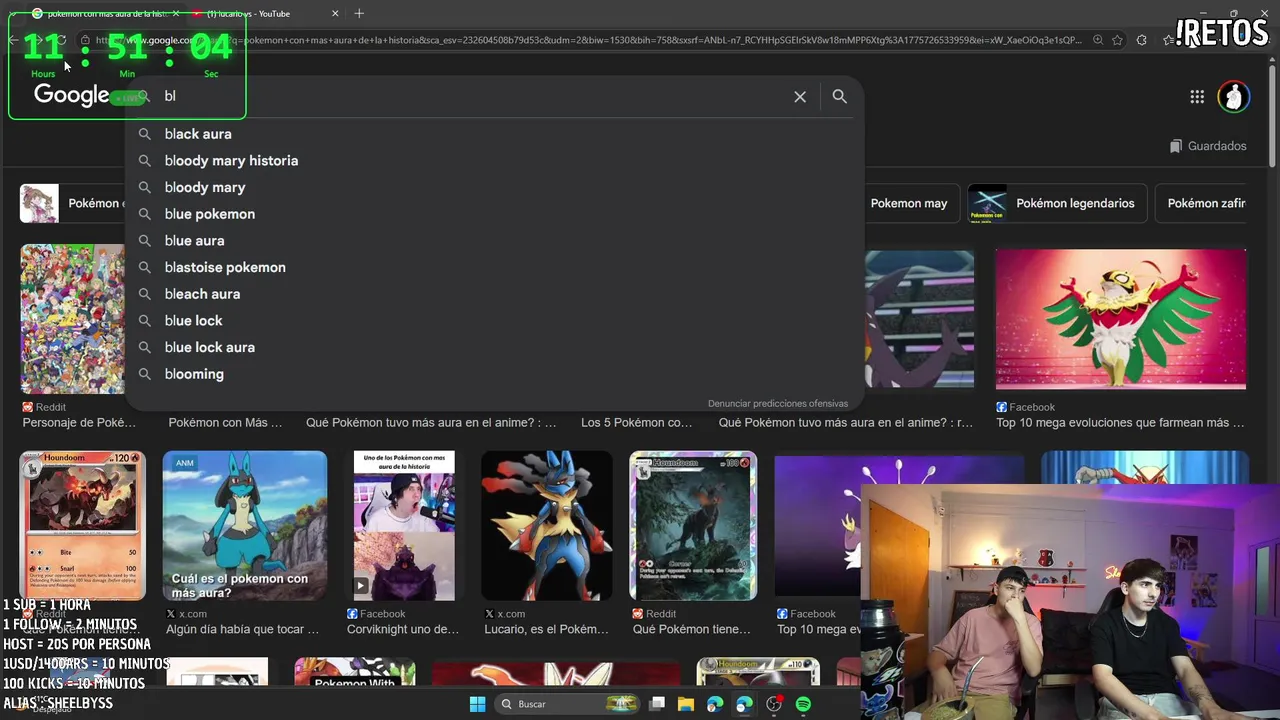Open the Corviknight Facebook video thumbnail
The height and width of the screenshot is (720, 1280).
pyautogui.click(x=404, y=526)
